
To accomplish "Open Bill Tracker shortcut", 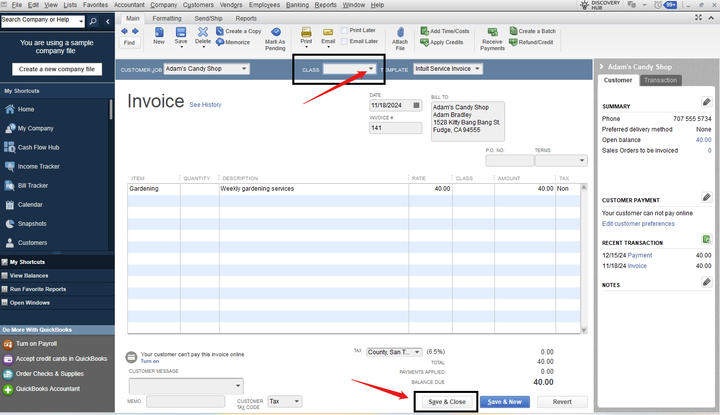I will [33, 185].
